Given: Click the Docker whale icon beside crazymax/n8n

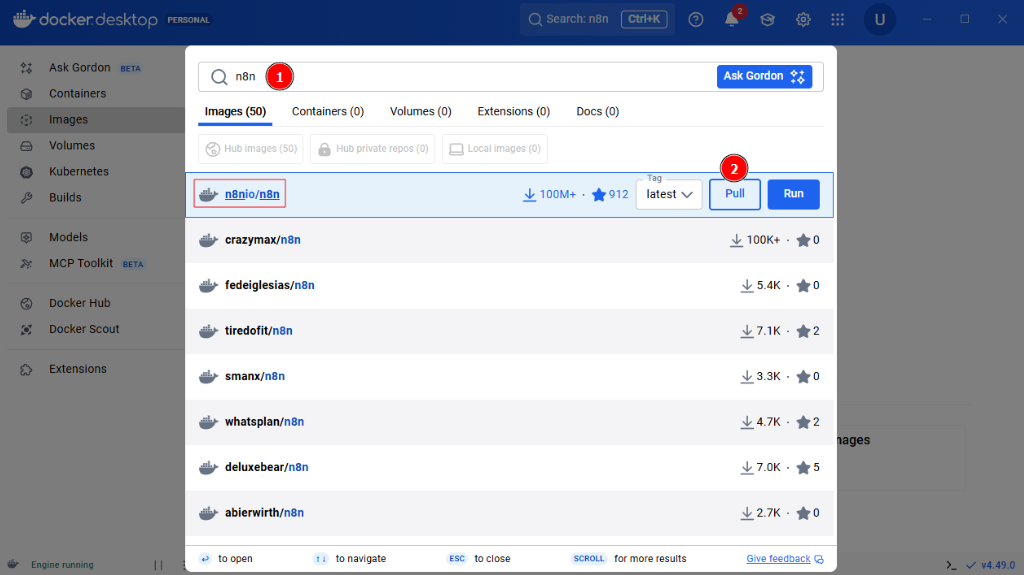Looking at the screenshot, I should point(208,240).
